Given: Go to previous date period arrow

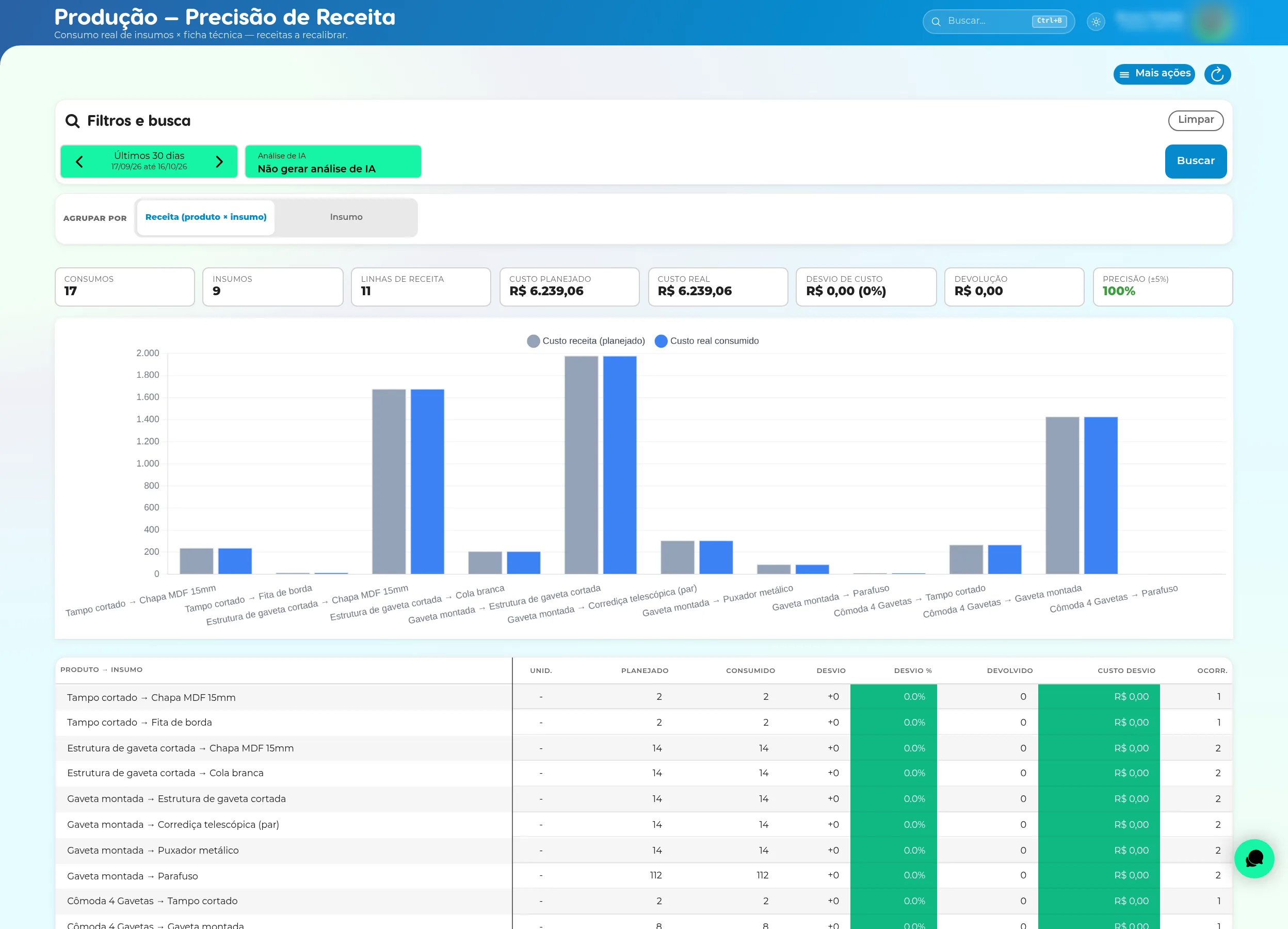Looking at the screenshot, I should click(79, 162).
